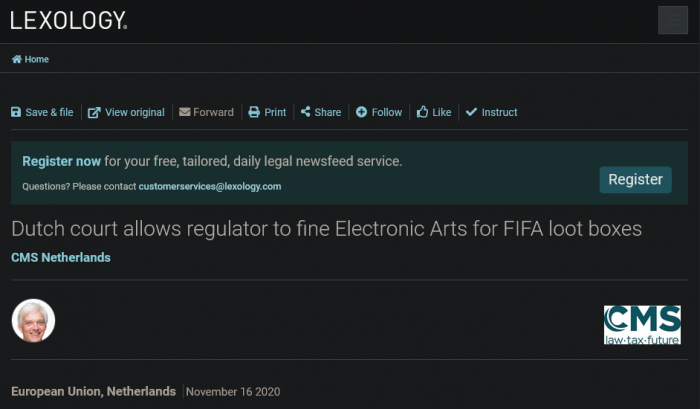Click the Save & file floppy disk icon
The image size is (700, 409).
[16, 112]
